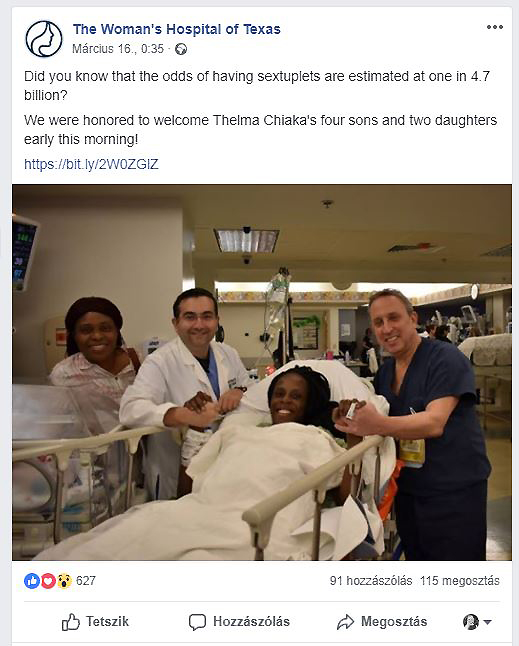Expand the profile selector dropdown arrow
Screen dimensions: 519x646
(487, 622)
